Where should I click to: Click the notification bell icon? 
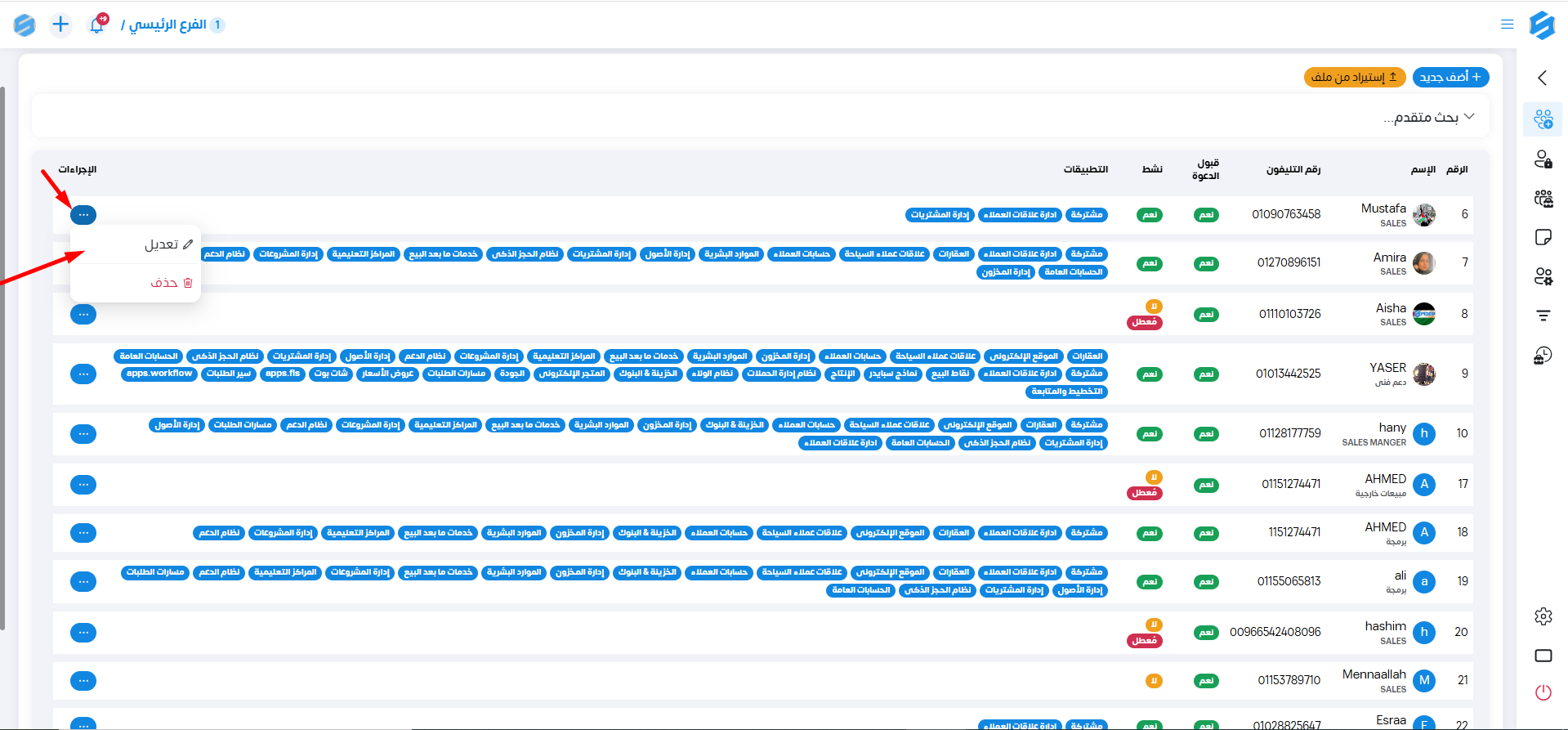coord(96,25)
